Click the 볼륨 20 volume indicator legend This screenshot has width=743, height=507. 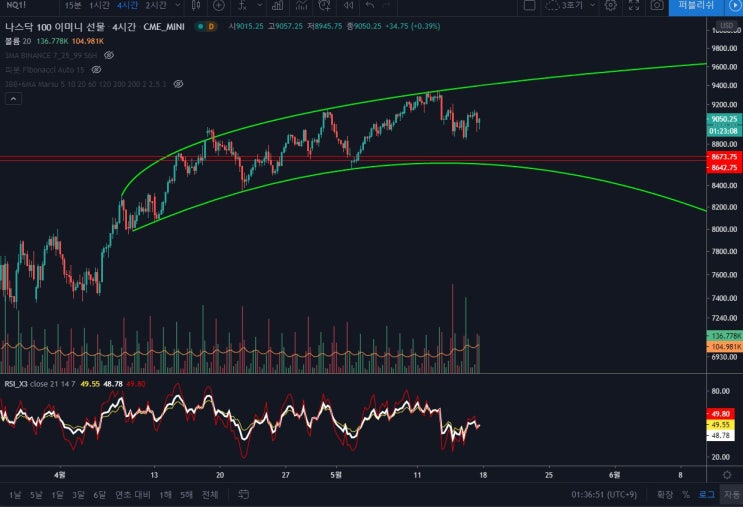(x=18, y=41)
